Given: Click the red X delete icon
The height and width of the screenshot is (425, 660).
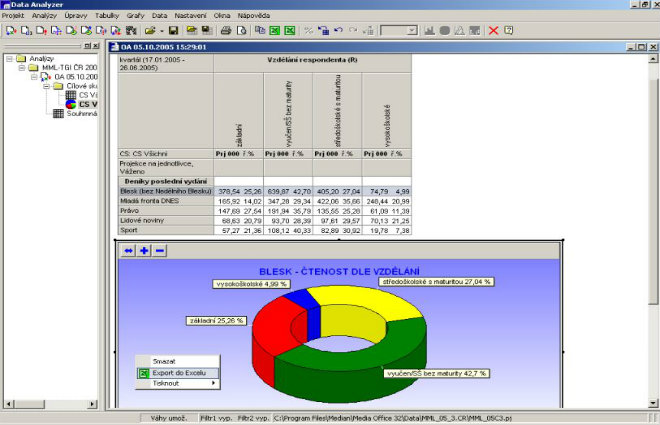Looking at the screenshot, I should click(x=493, y=30).
